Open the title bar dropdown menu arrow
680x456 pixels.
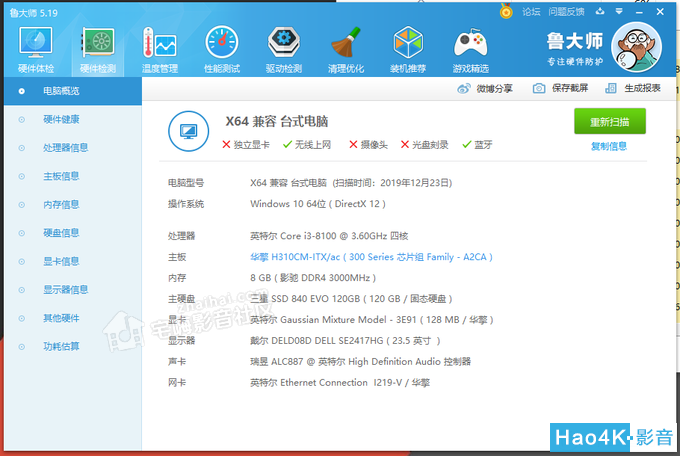point(619,11)
